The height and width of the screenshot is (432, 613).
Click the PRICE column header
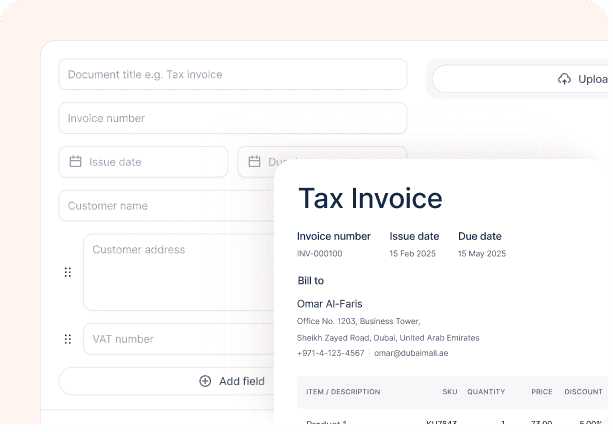542,392
